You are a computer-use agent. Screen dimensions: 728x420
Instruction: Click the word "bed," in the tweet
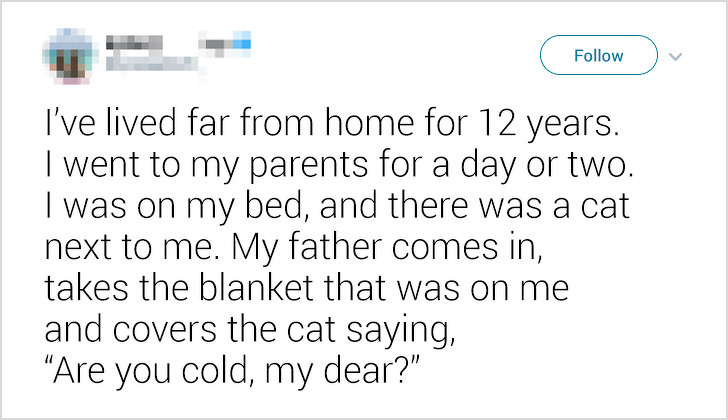[x=278, y=206]
